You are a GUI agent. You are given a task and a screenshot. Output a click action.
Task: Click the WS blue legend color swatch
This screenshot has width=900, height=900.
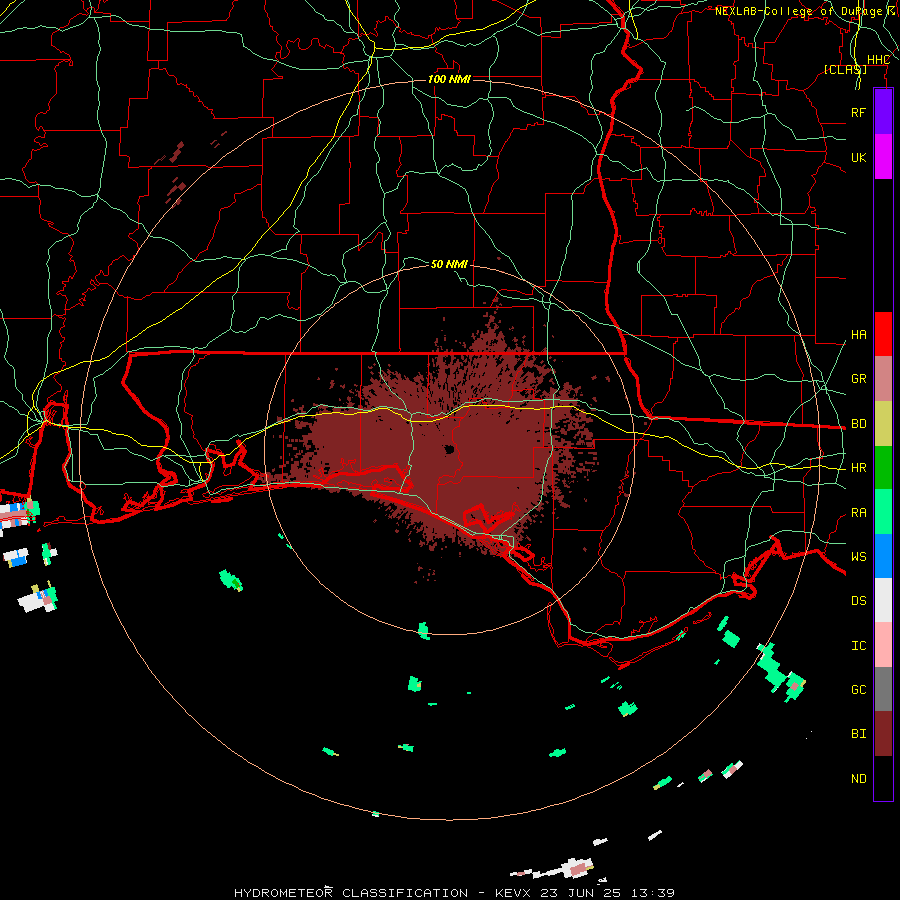883,556
